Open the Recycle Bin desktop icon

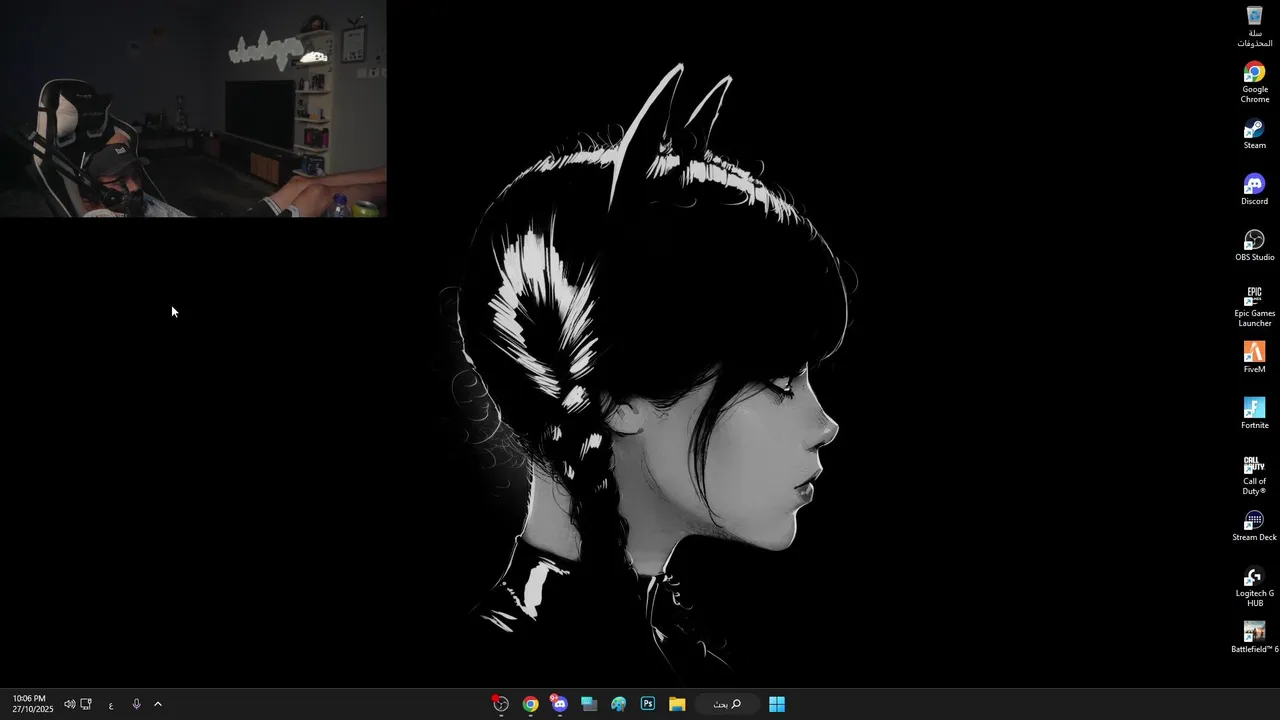click(1255, 26)
